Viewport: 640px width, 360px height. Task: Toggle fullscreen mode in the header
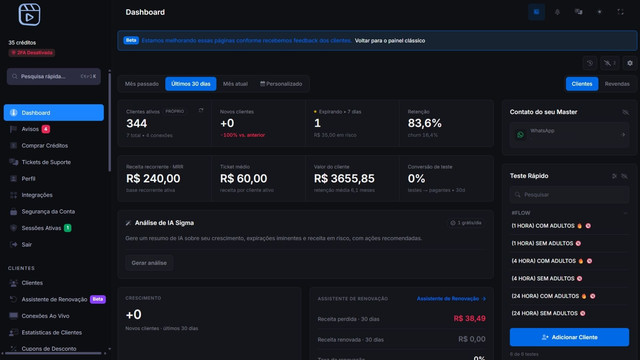(x=620, y=12)
